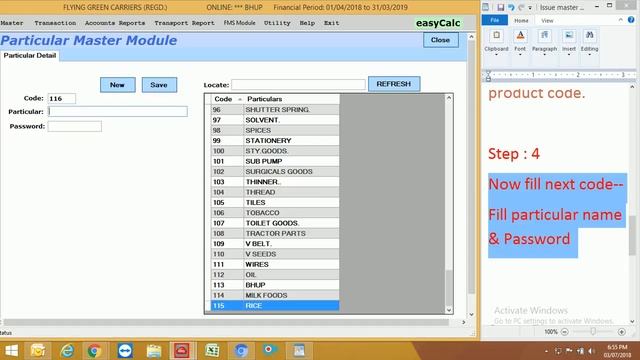
Task: Click the WordPad zoom in plus button
Action: pos(622,332)
